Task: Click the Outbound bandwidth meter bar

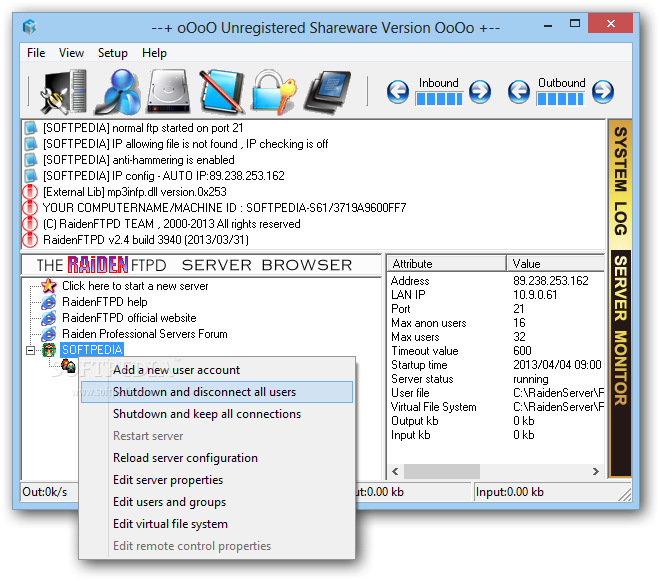Action: coord(560,99)
